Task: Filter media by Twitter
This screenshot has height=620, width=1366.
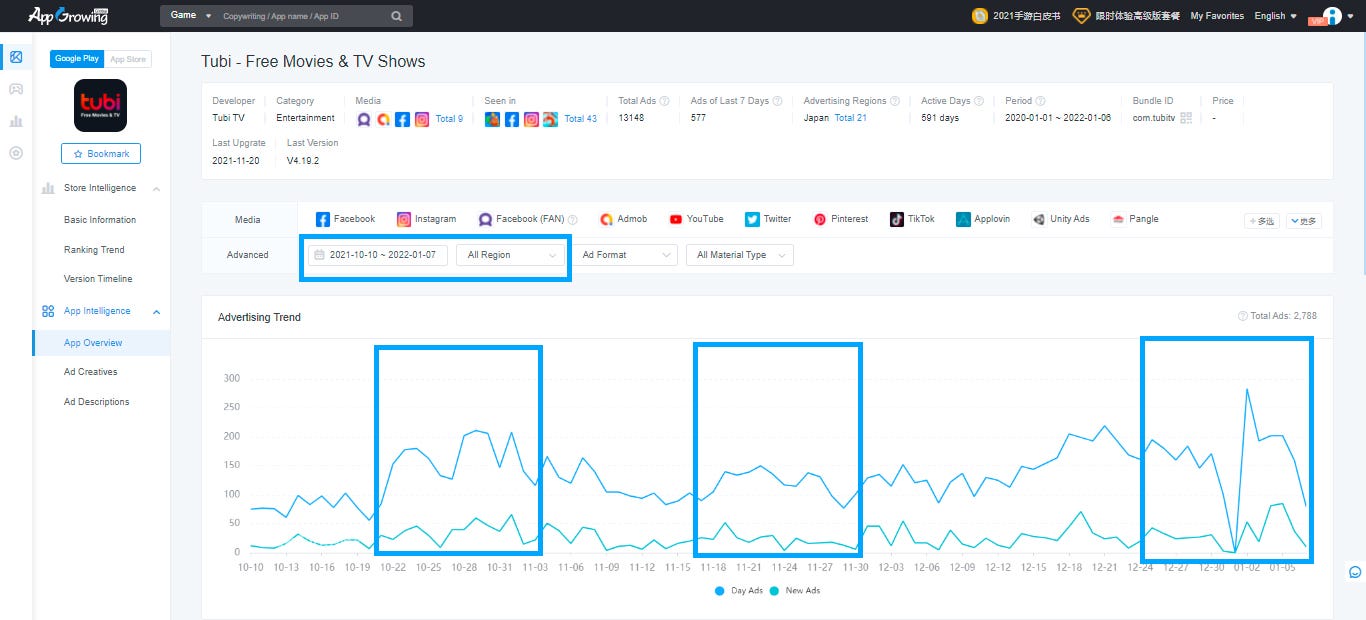Action: point(768,219)
